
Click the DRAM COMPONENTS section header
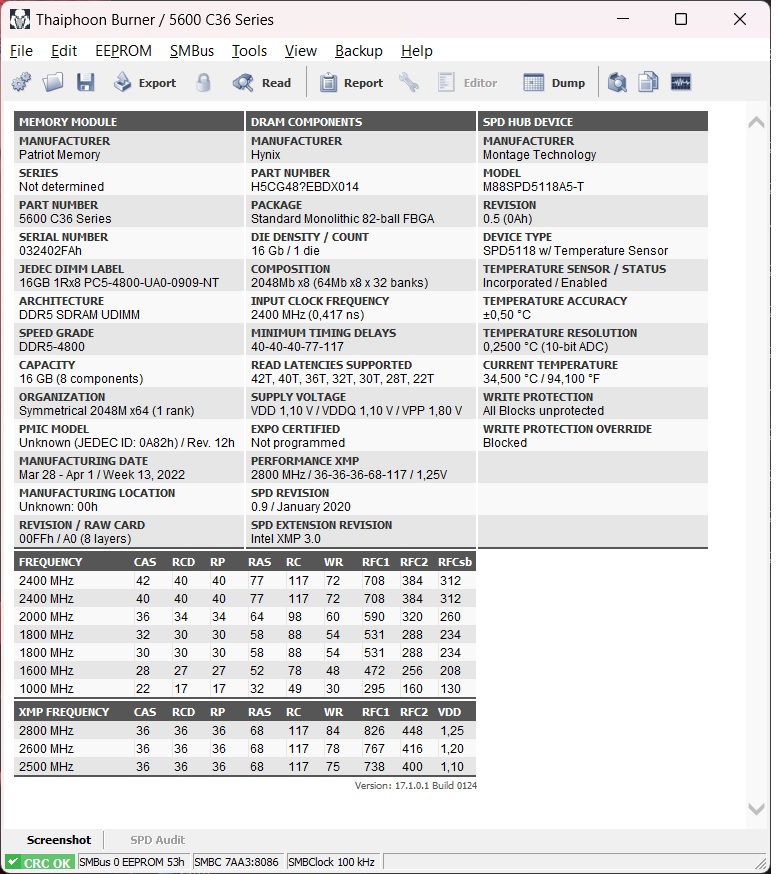pyautogui.click(x=361, y=122)
